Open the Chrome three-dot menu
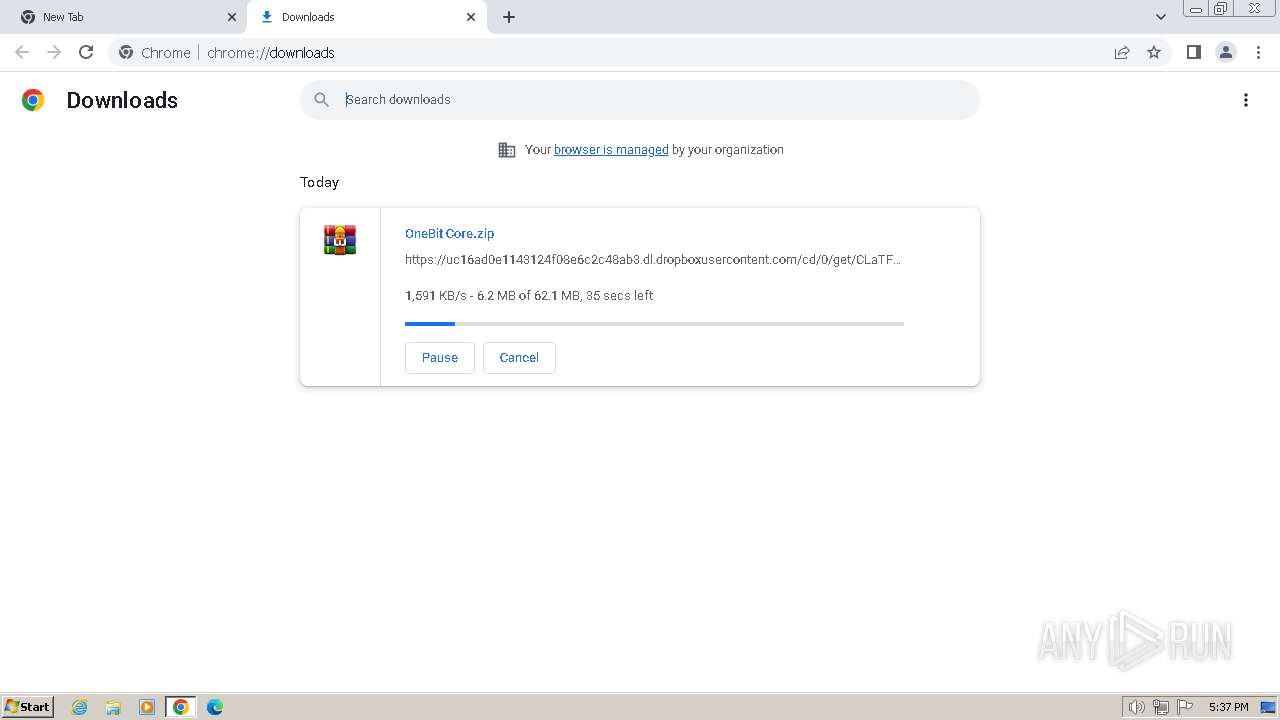1280x720 pixels. click(x=1259, y=52)
